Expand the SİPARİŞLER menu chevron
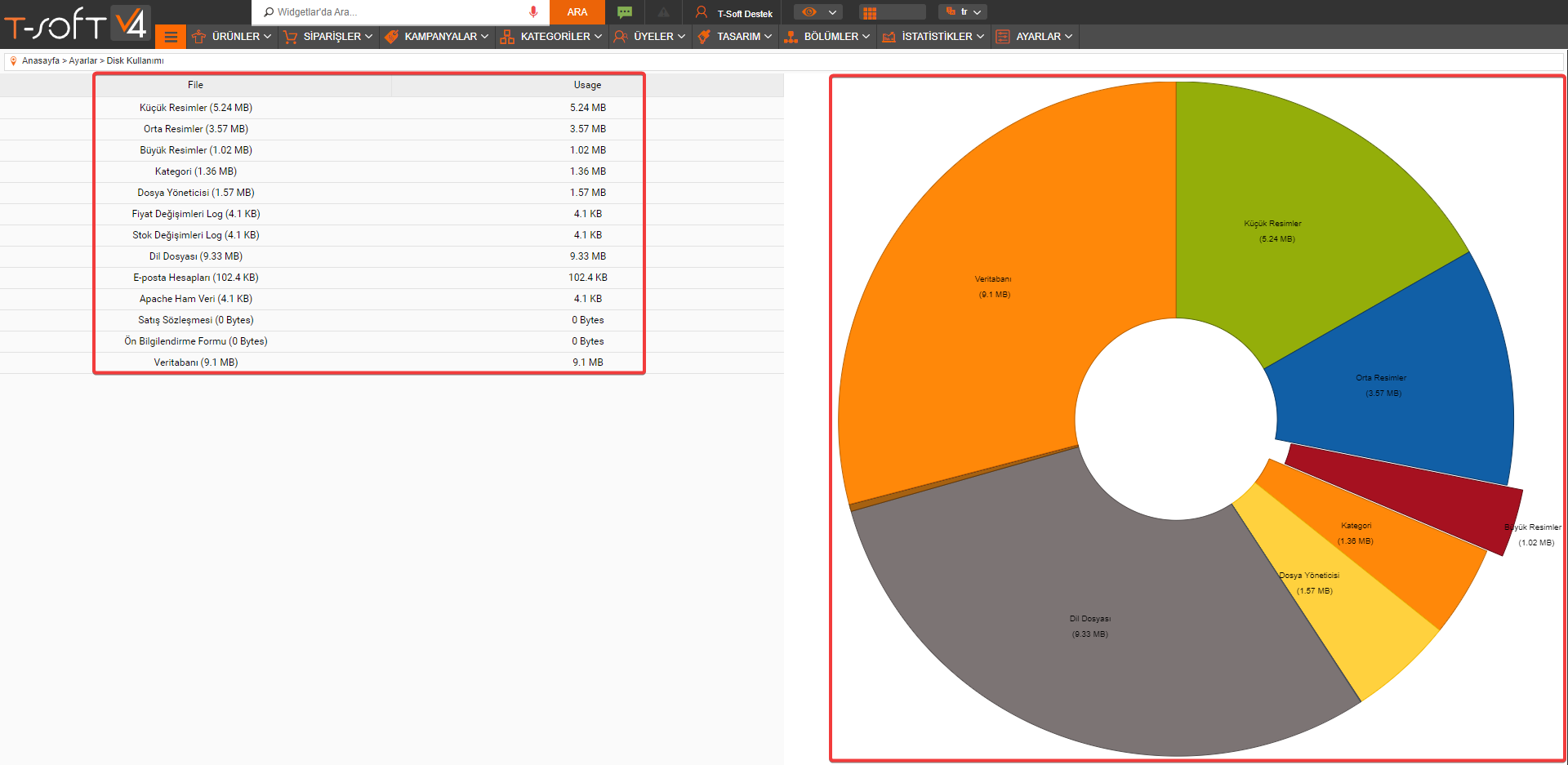This screenshot has width=1568, height=765. coord(369,37)
